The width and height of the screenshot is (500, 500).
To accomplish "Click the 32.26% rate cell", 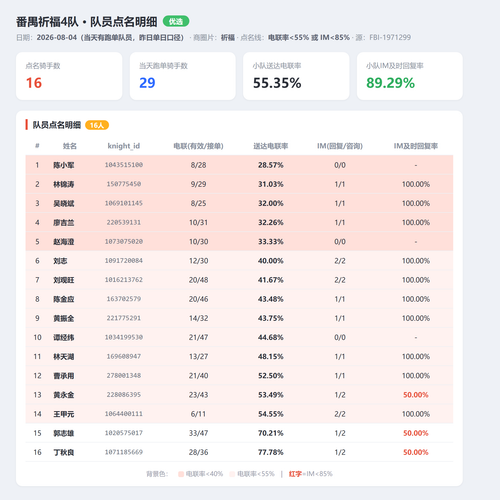I will pyautogui.click(x=271, y=222).
